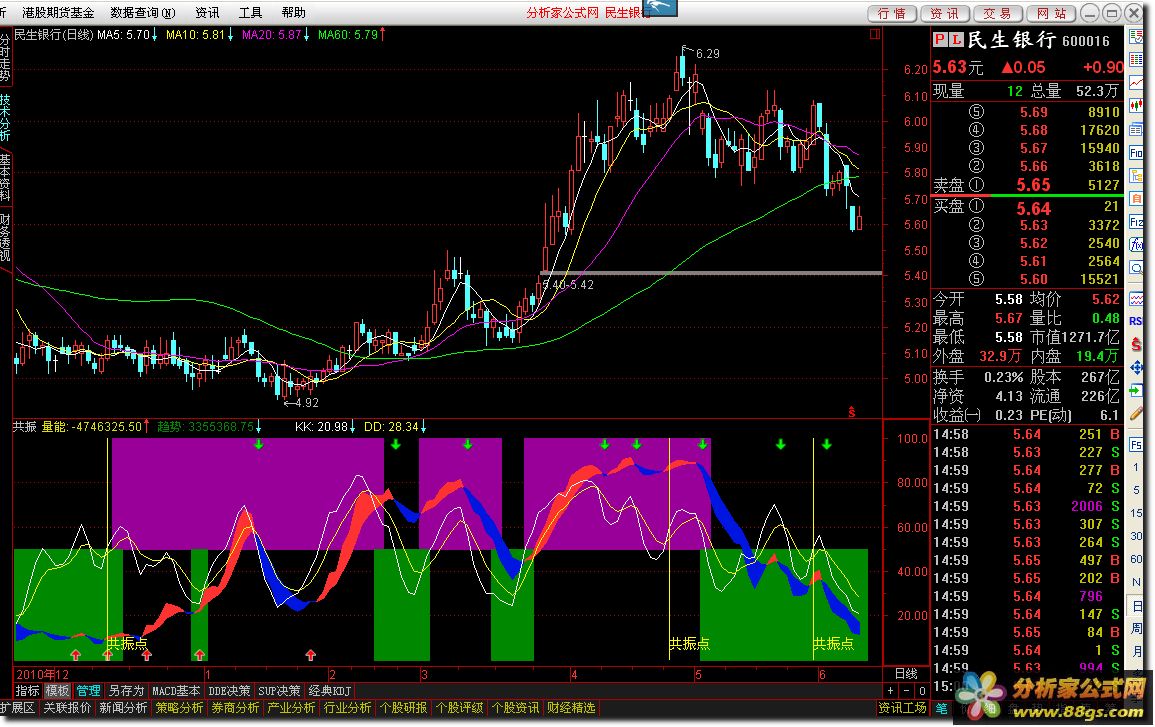This screenshot has height=727, width=1155.
Task: Click the sector tree structure icon
Action: pyautogui.click(x=1136, y=176)
